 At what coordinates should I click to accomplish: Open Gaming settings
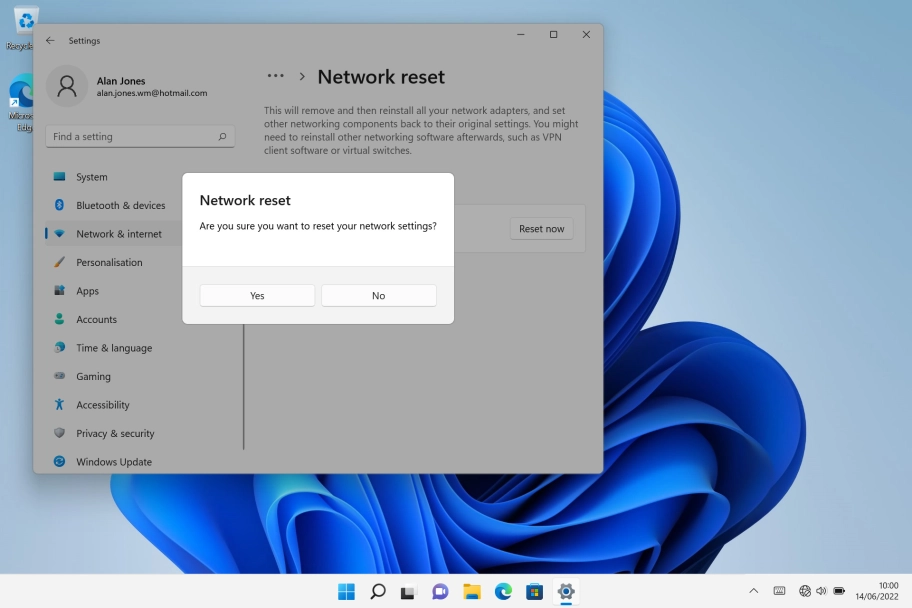pos(62,376)
